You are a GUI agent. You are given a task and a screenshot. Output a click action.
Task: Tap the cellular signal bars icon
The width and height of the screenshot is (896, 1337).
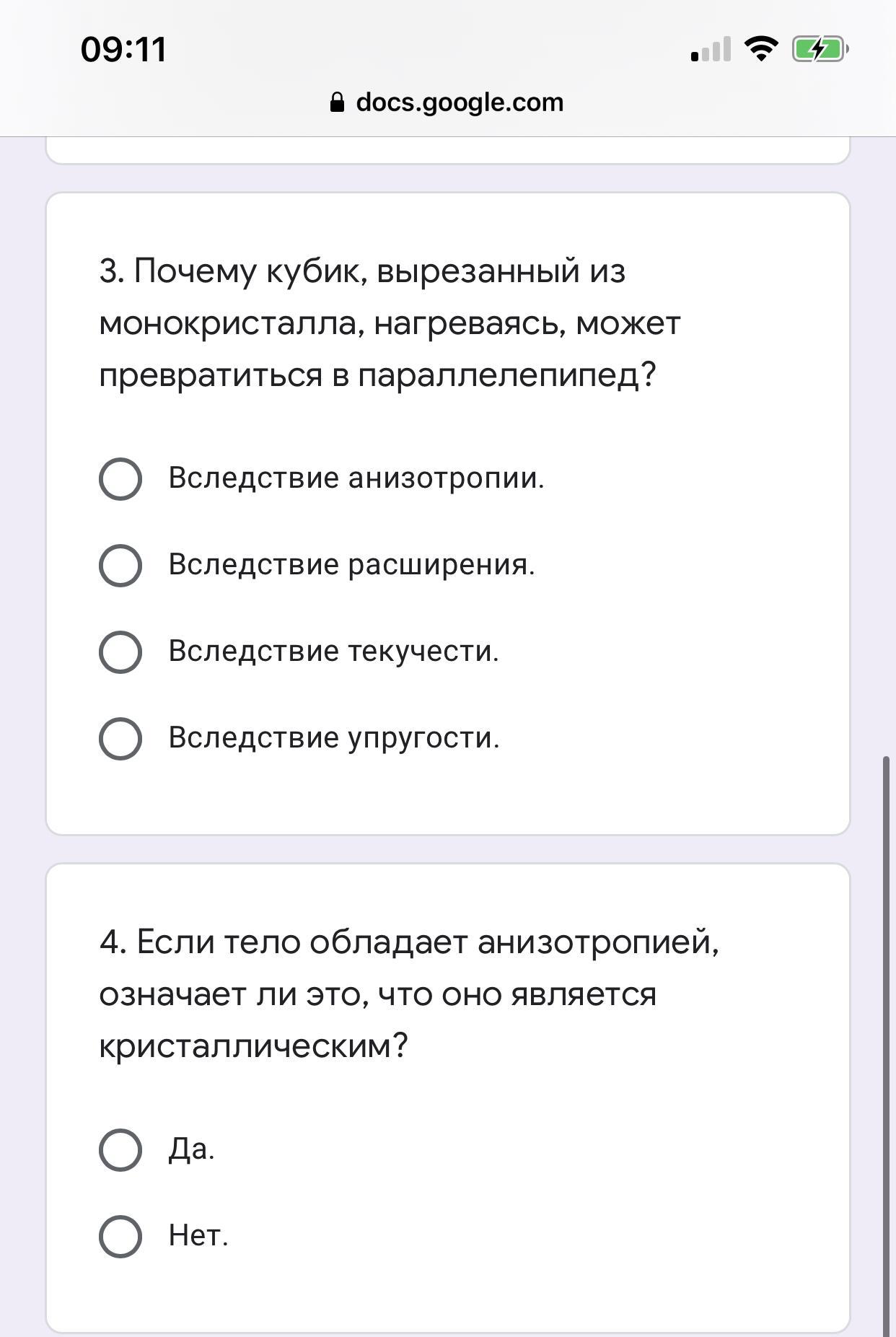(711, 49)
